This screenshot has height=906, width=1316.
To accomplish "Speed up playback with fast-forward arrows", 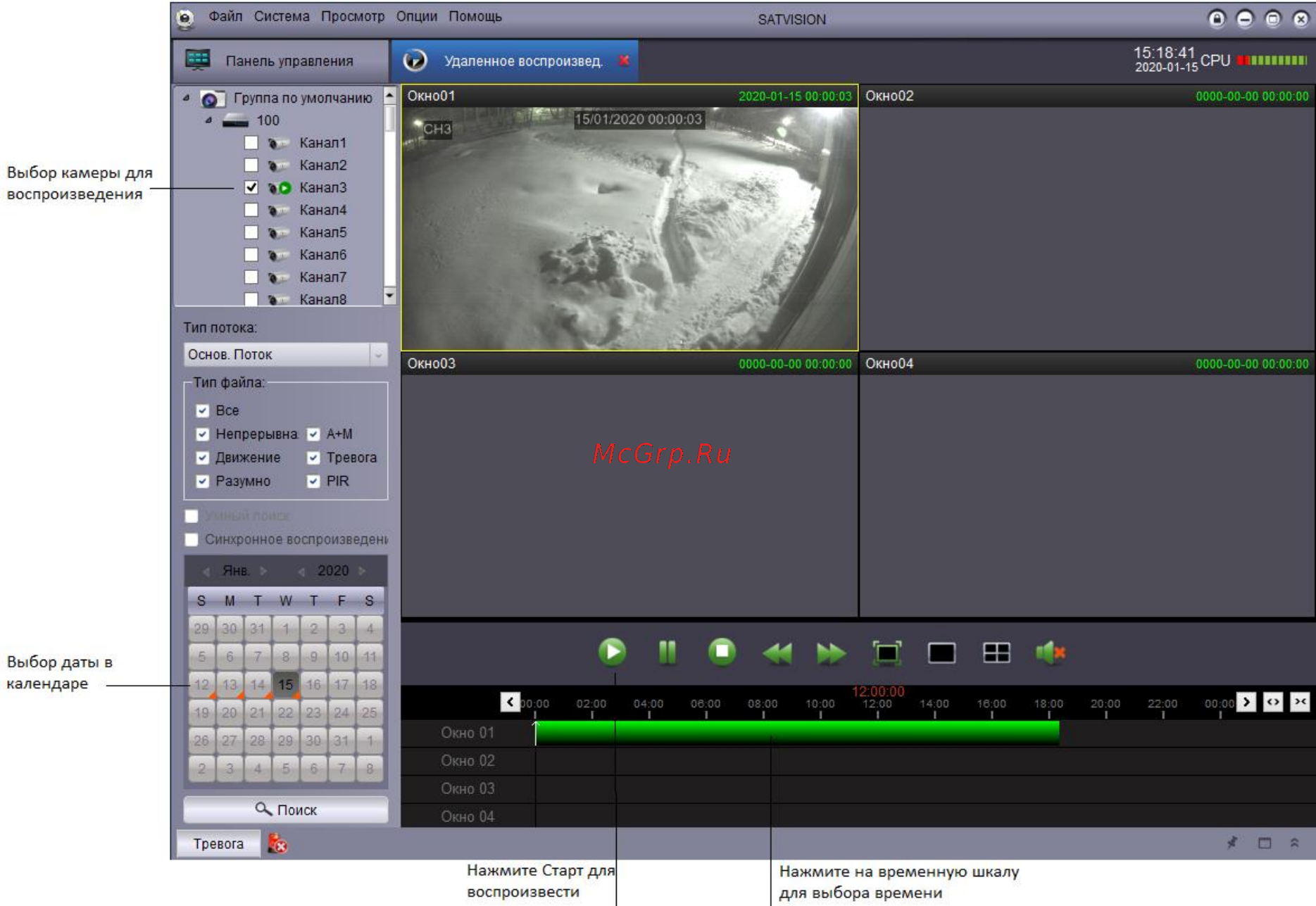I will pos(831,653).
